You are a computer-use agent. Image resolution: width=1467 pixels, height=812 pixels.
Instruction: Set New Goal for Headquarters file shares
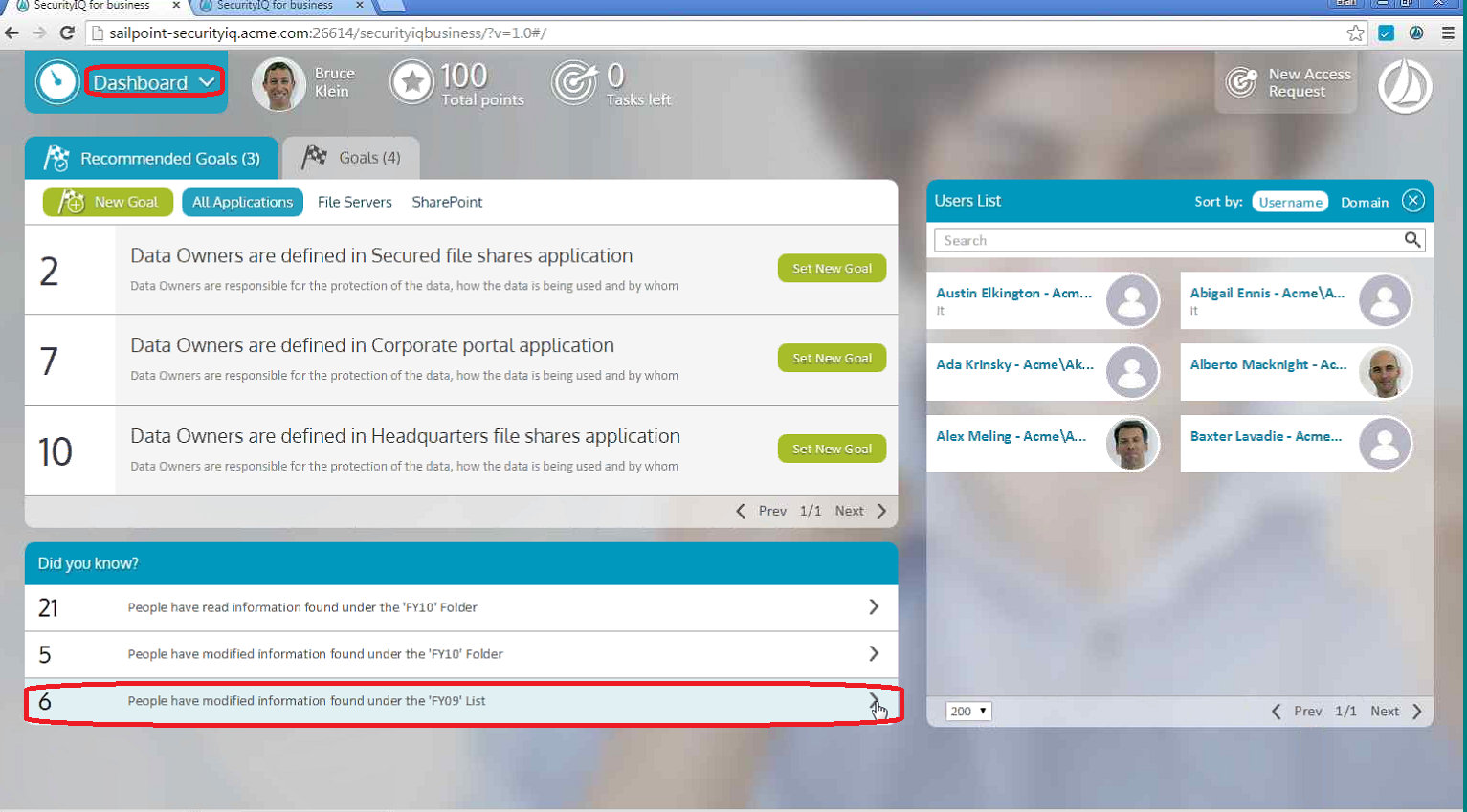pos(832,449)
